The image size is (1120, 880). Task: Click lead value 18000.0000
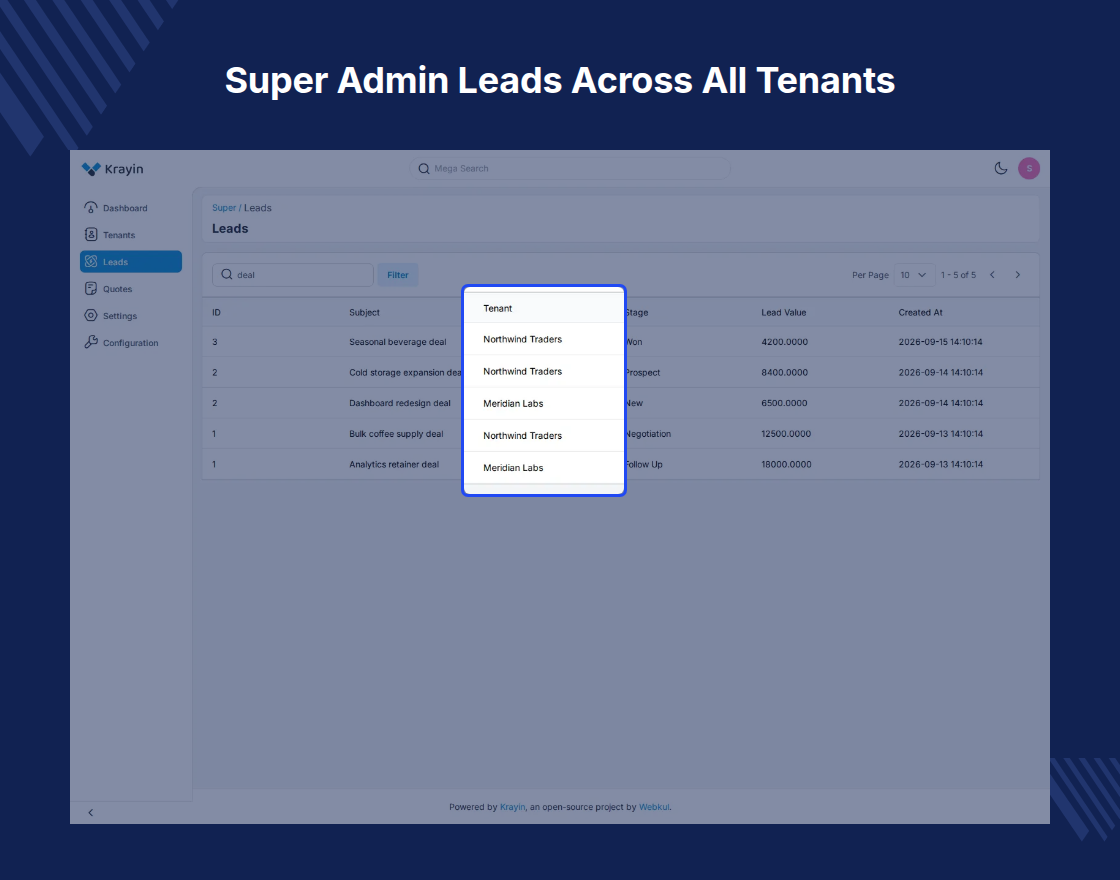click(786, 464)
